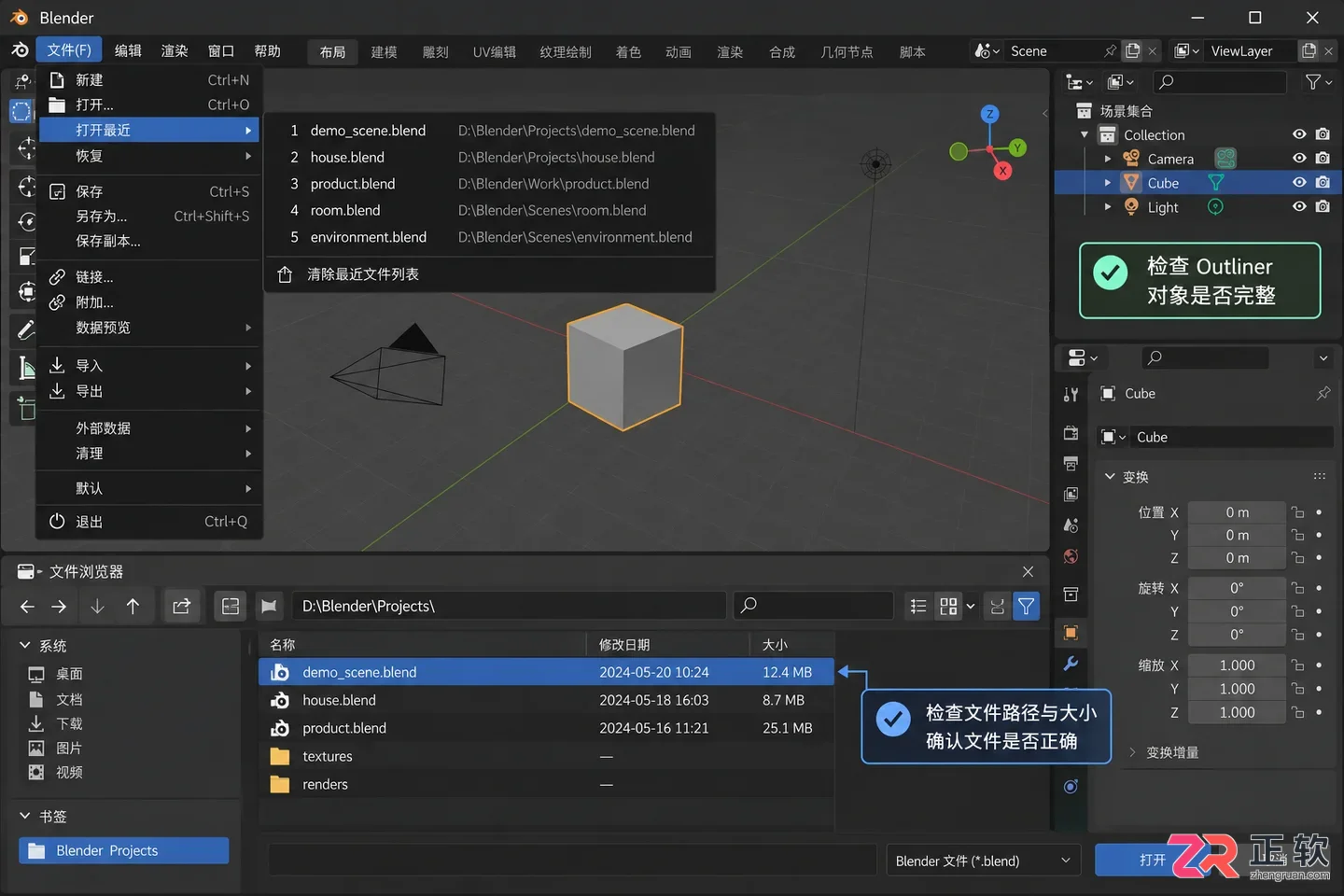Go to 桌面 desktop location
Image resolution: width=1344 pixels, height=896 pixels.
pyautogui.click(x=69, y=674)
